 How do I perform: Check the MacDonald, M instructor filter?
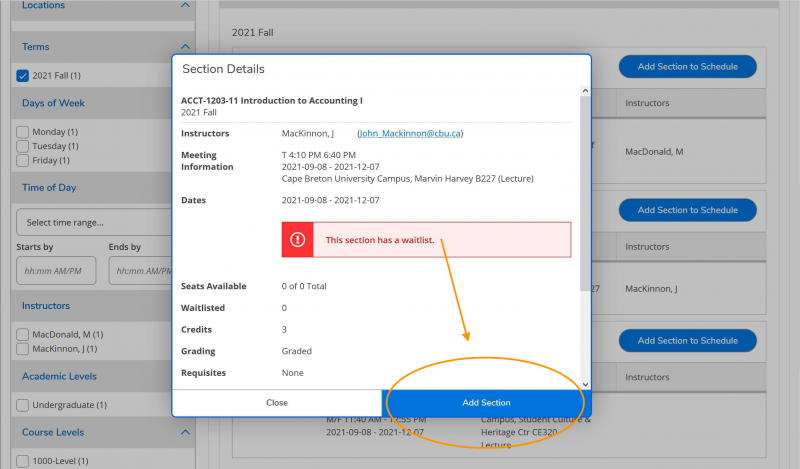pyautogui.click(x=22, y=334)
